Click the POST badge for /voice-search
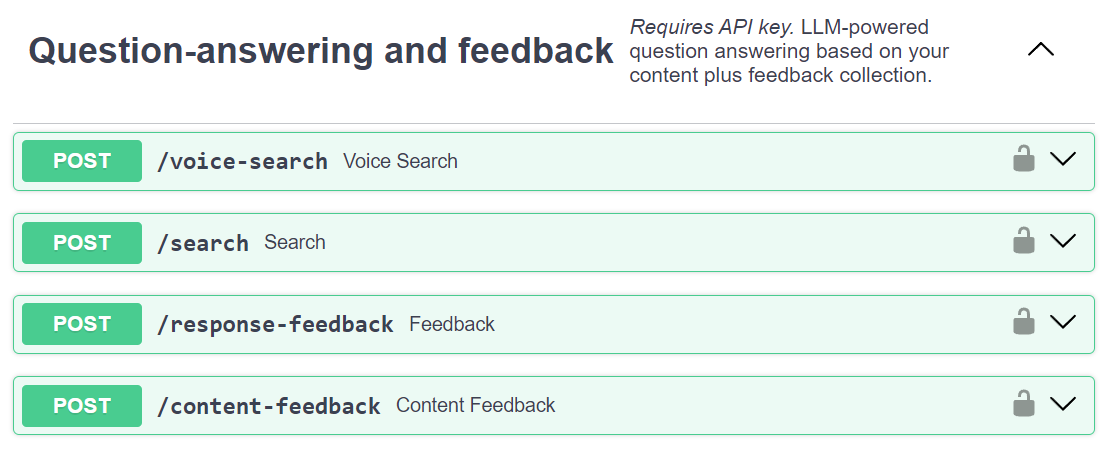This screenshot has width=1111, height=458. click(x=82, y=161)
